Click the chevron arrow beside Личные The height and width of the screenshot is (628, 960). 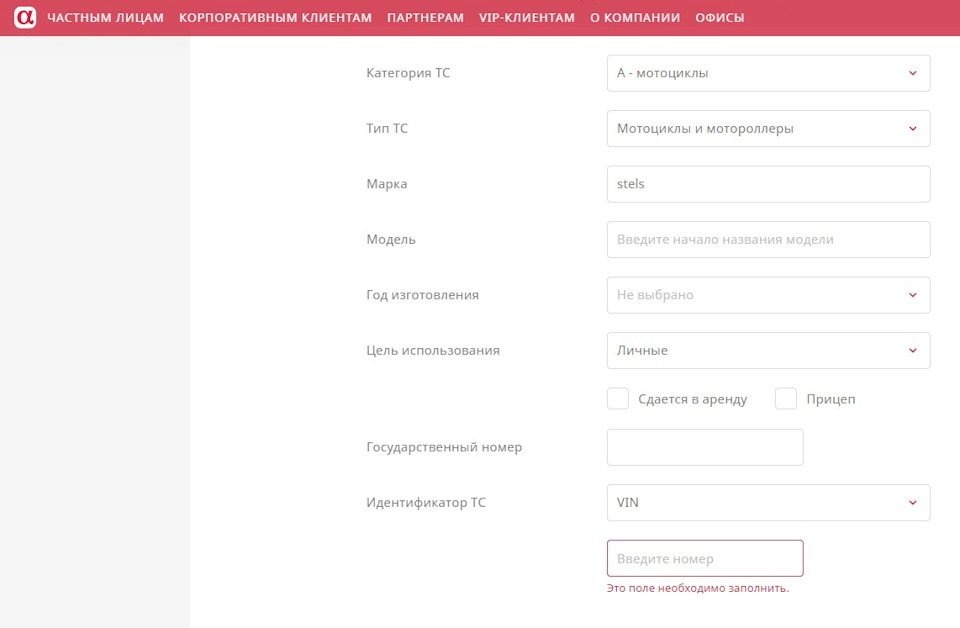(x=912, y=350)
